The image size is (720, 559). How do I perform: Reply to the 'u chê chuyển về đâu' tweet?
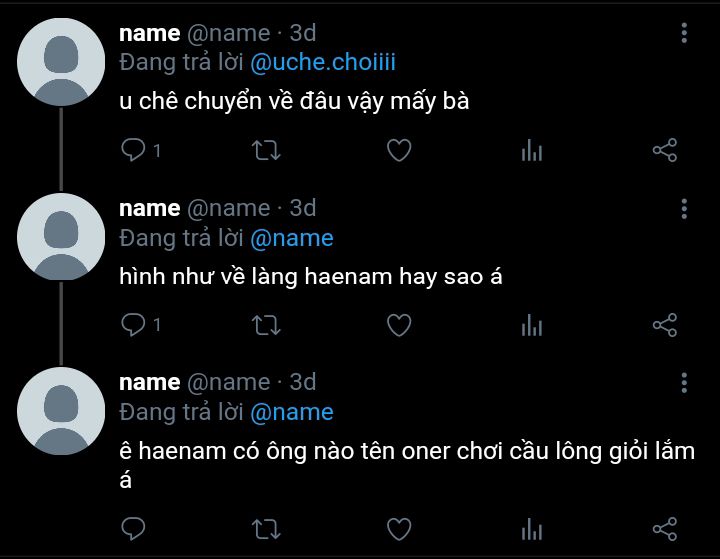133,150
